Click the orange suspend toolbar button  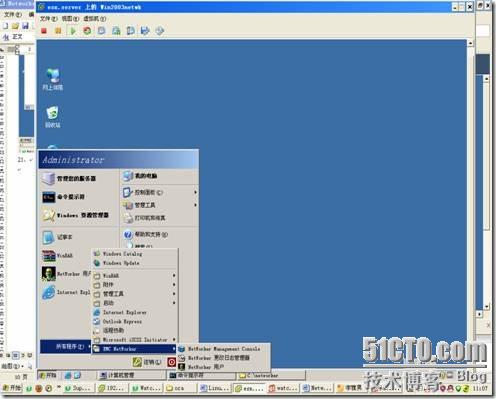click(x=58, y=31)
